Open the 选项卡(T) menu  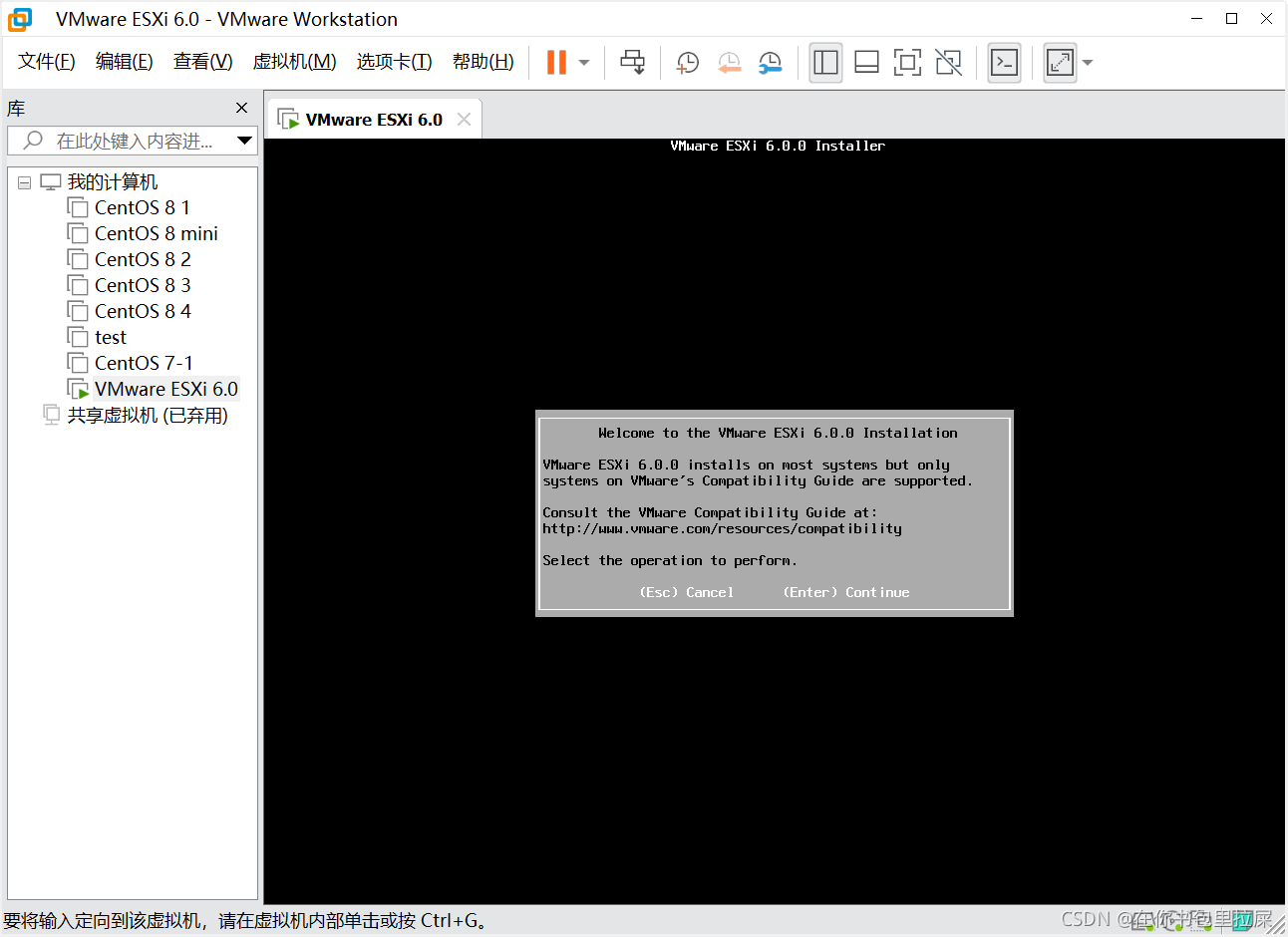395,62
